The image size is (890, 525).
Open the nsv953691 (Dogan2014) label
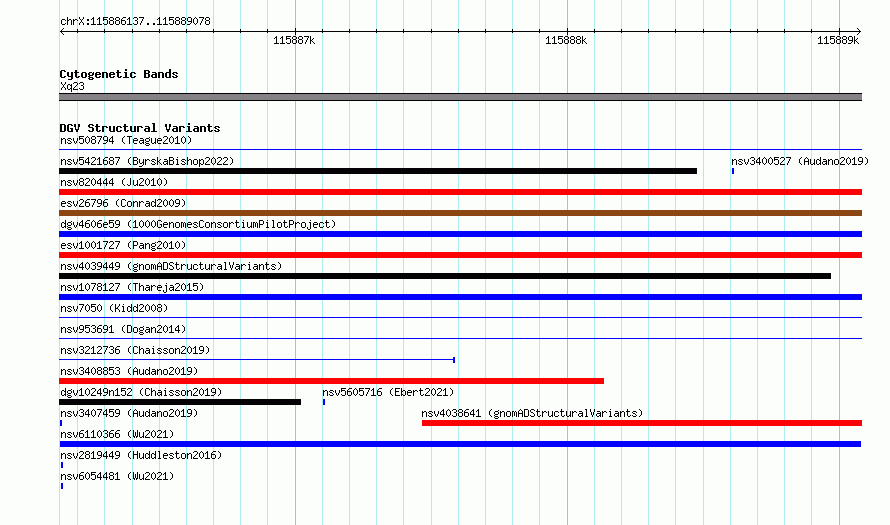click(123, 329)
